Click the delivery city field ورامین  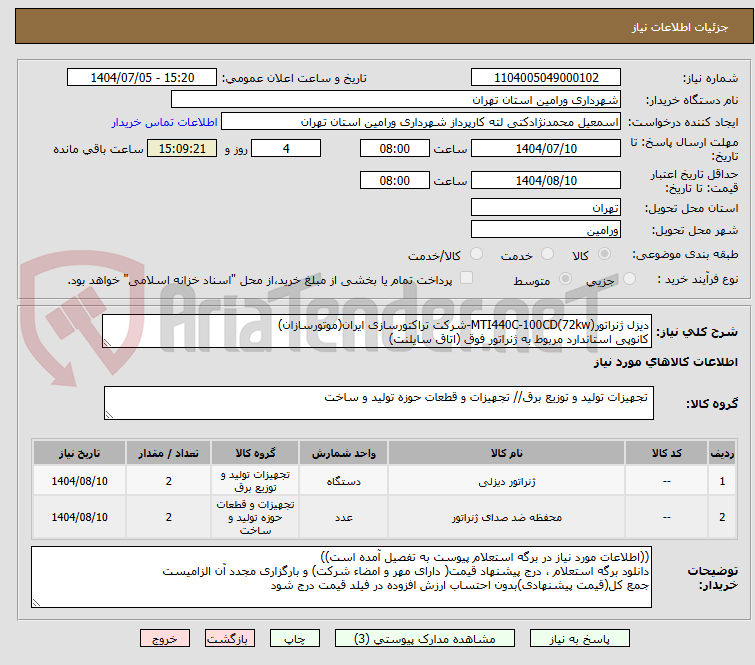tap(546, 229)
